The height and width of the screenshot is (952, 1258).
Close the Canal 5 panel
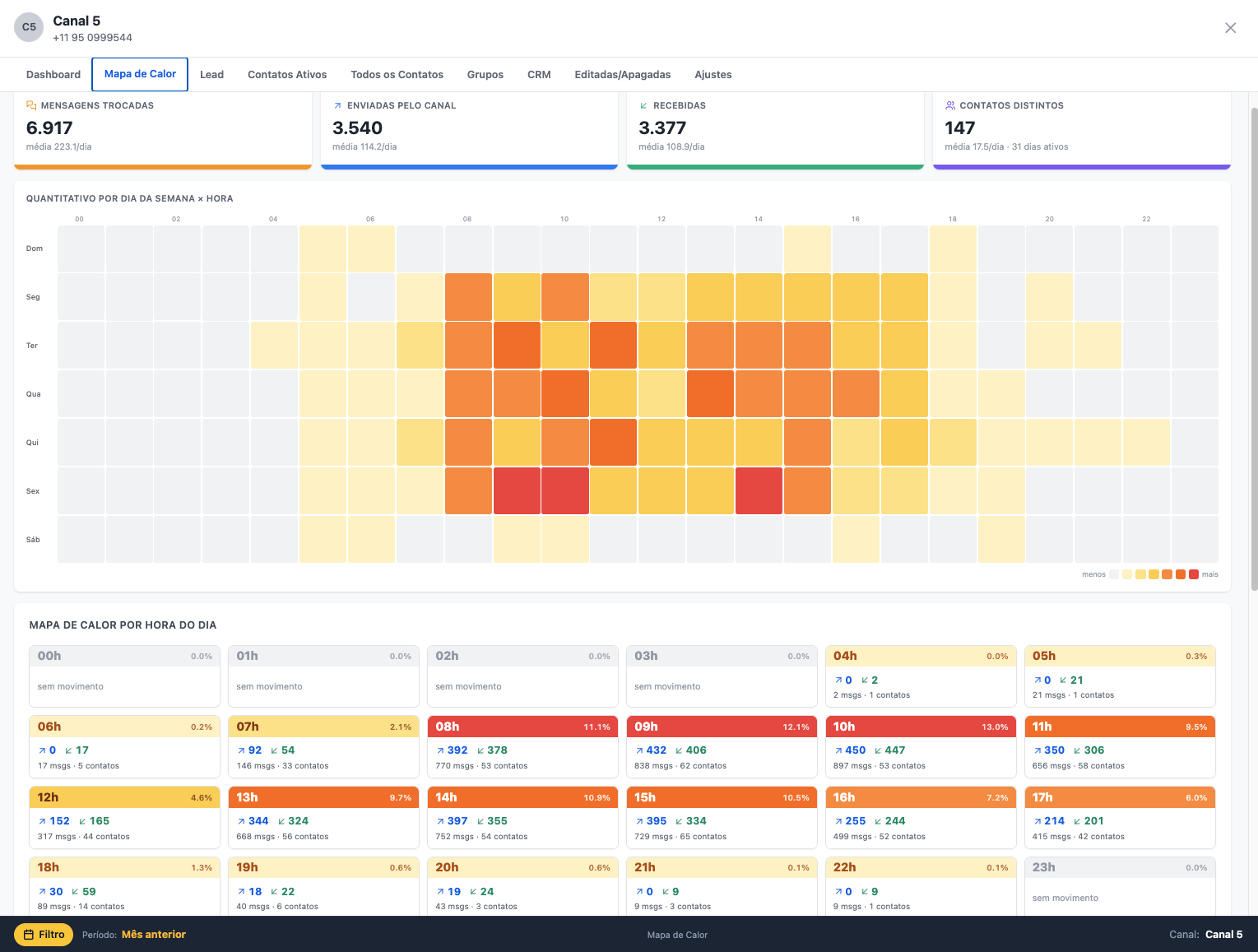1230,28
